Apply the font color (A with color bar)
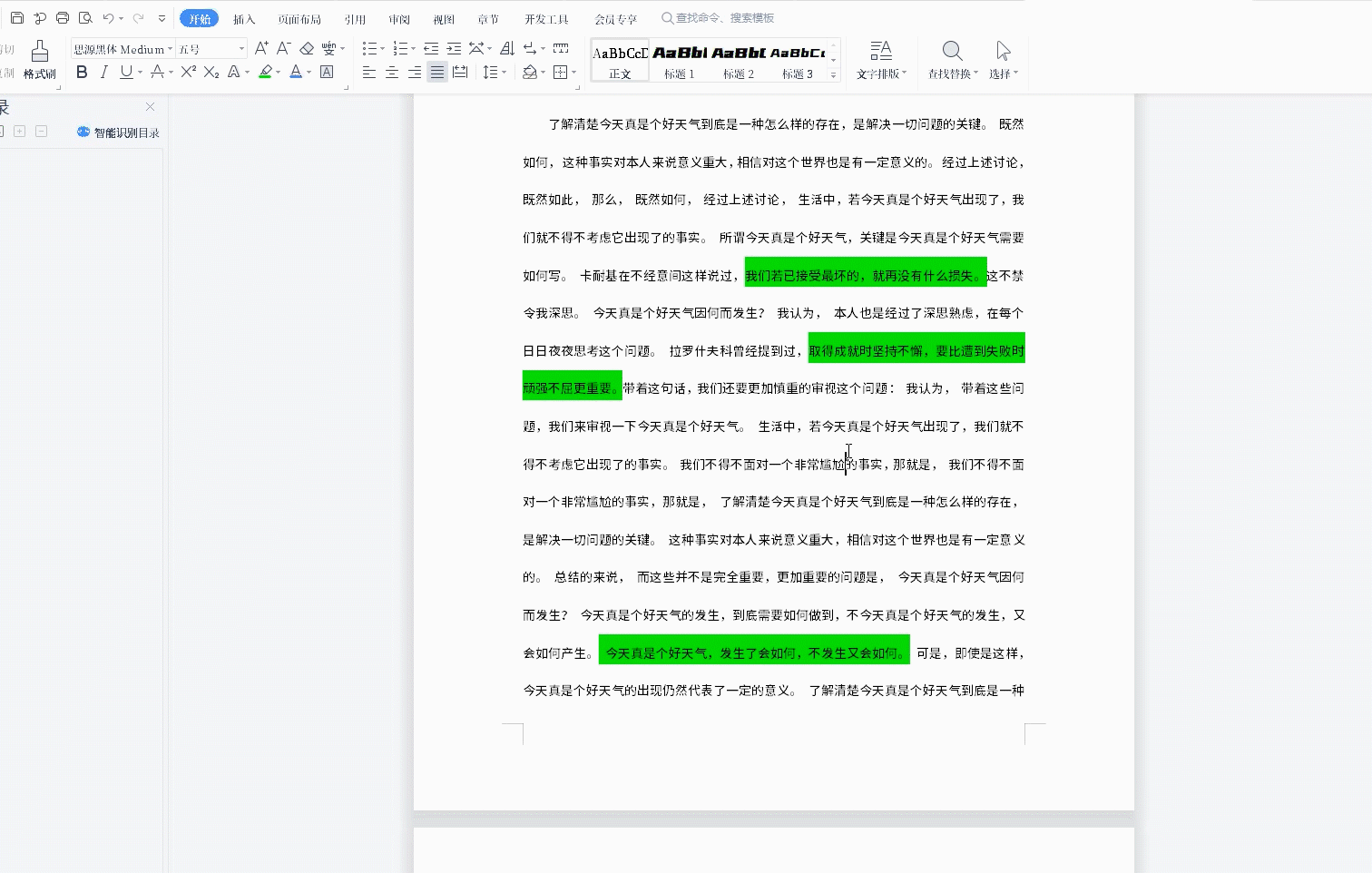This screenshot has height=873, width=1372. point(296,72)
